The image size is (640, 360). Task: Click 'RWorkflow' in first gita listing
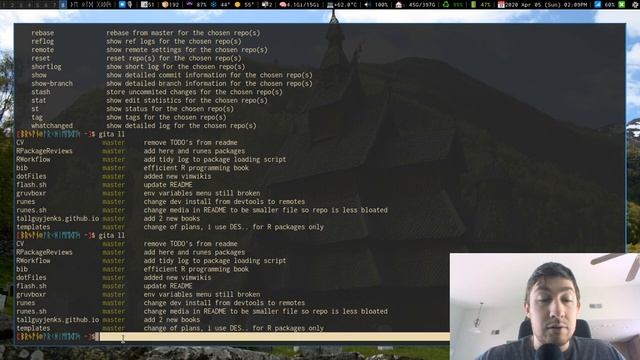[33, 160]
